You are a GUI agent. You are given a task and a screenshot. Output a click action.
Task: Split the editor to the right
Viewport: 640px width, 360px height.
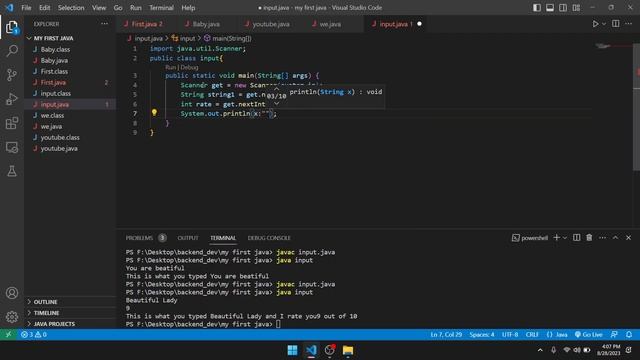(616, 24)
